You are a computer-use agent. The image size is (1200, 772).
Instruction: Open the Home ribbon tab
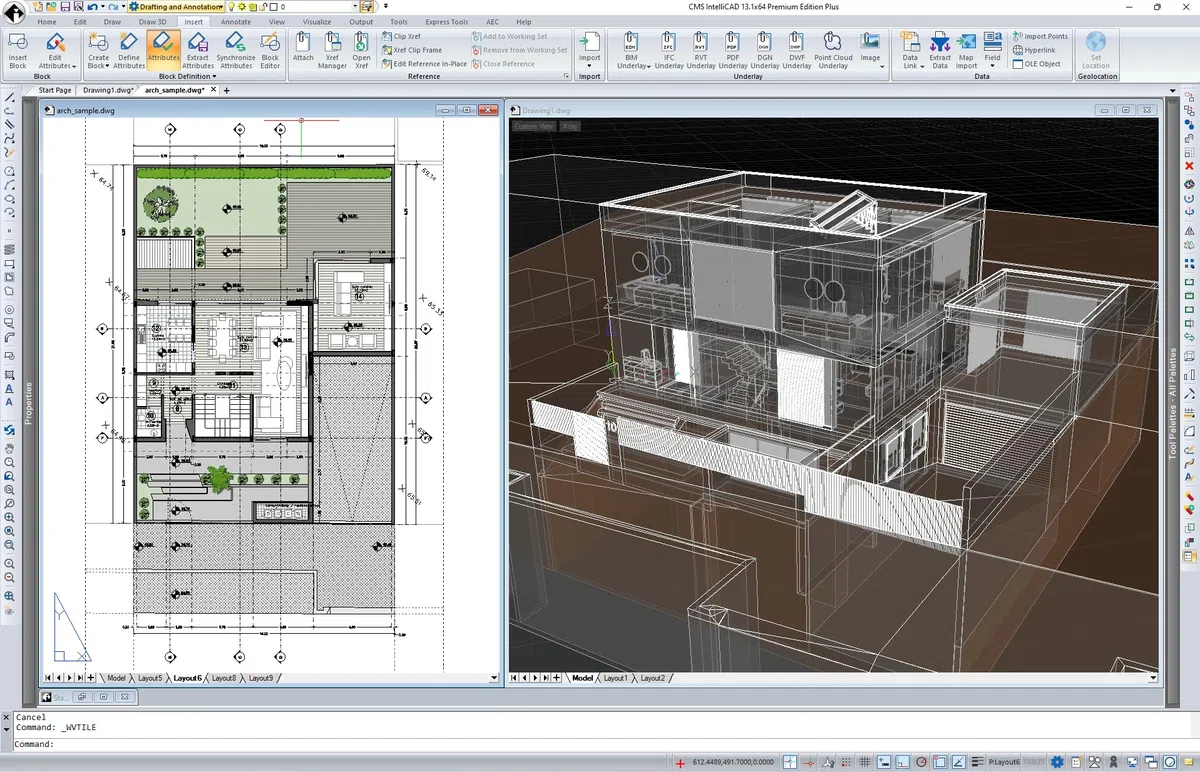pyautogui.click(x=47, y=21)
